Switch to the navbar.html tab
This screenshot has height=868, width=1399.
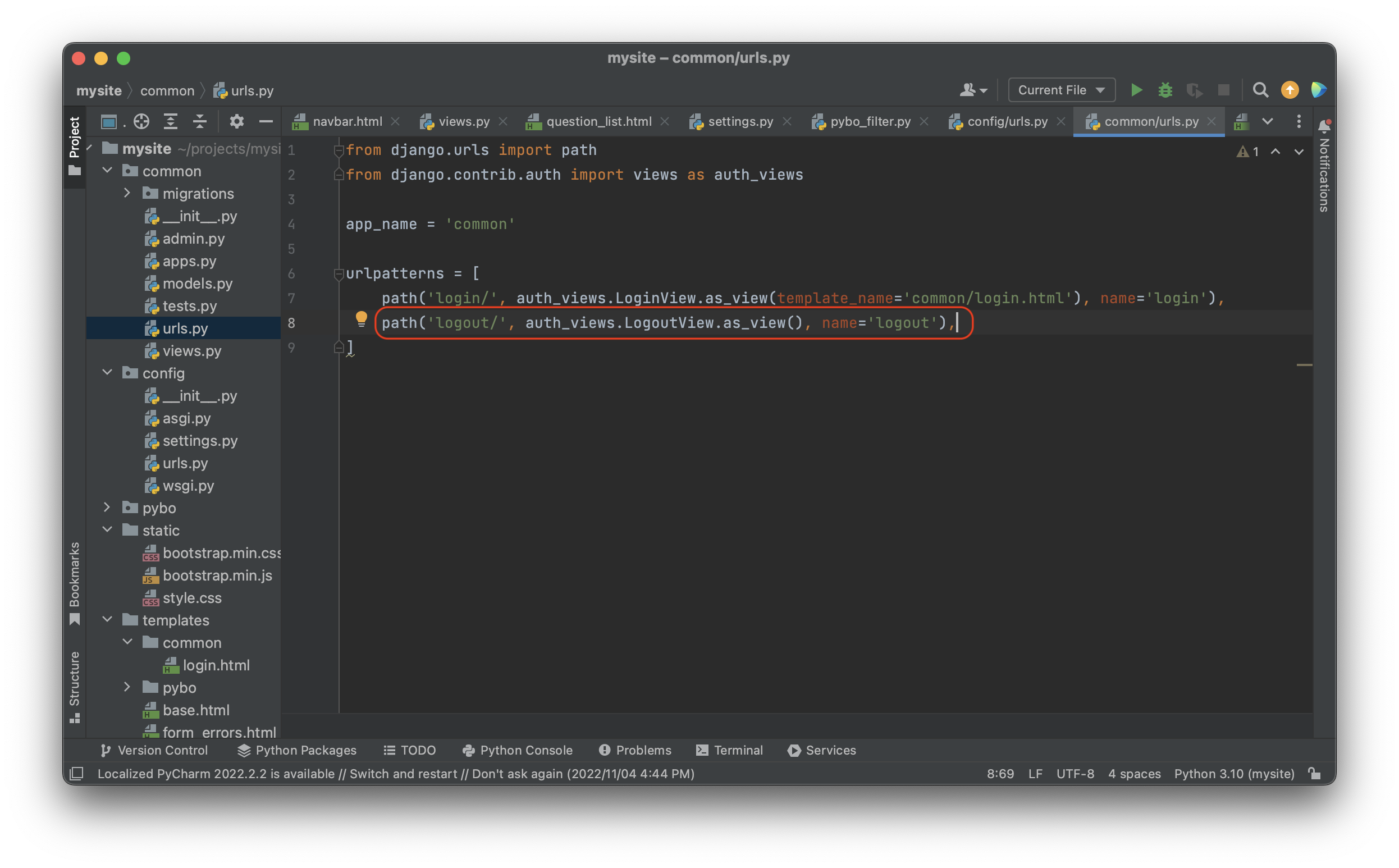346,122
